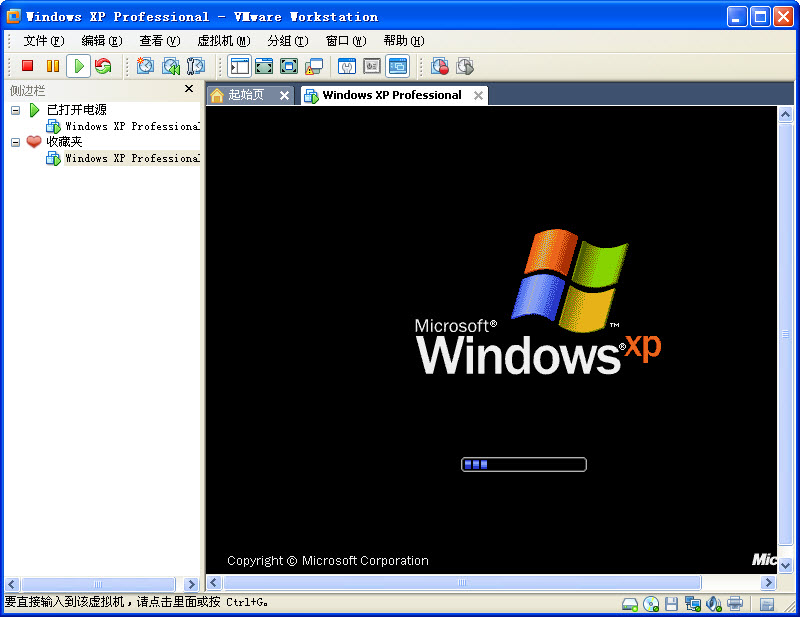The height and width of the screenshot is (617, 800).
Task: Close the 起始页 tab
Action: [283, 95]
